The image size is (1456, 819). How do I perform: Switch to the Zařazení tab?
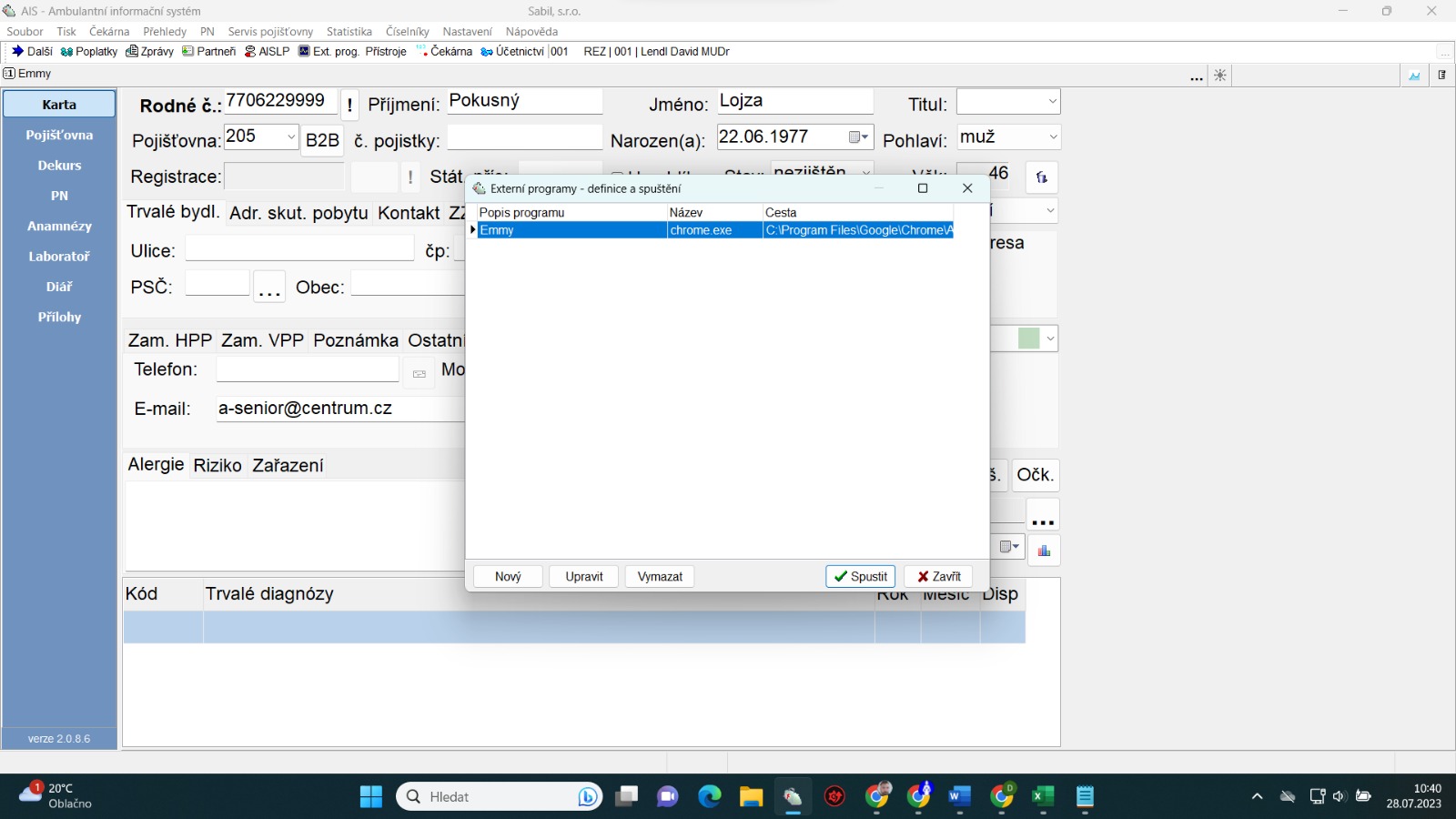click(x=288, y=466)
